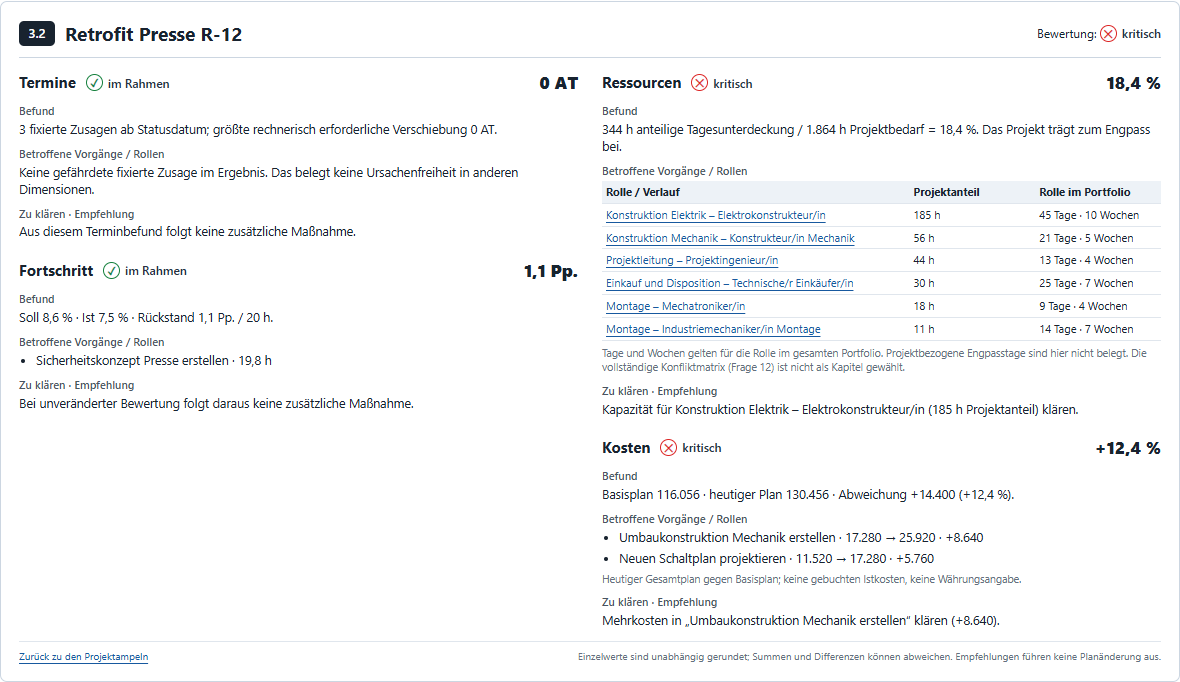The height and width of the screenshot is (682, 1180).
Task: Click the Projektanteil column header
Action: tap(946, 192)
